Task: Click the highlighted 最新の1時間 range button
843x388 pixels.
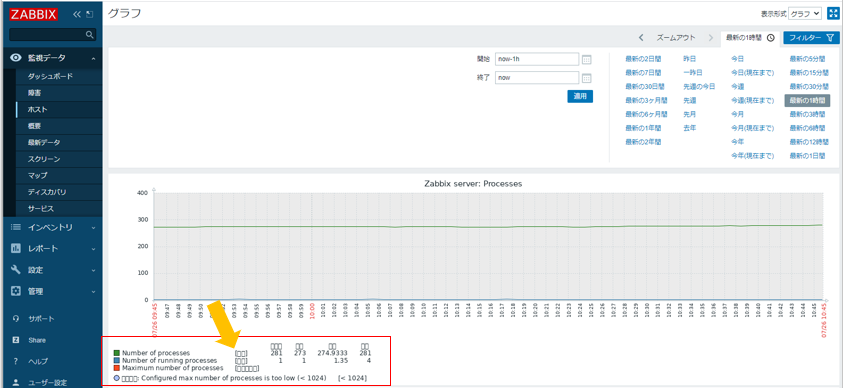Action: click(808, 100)
